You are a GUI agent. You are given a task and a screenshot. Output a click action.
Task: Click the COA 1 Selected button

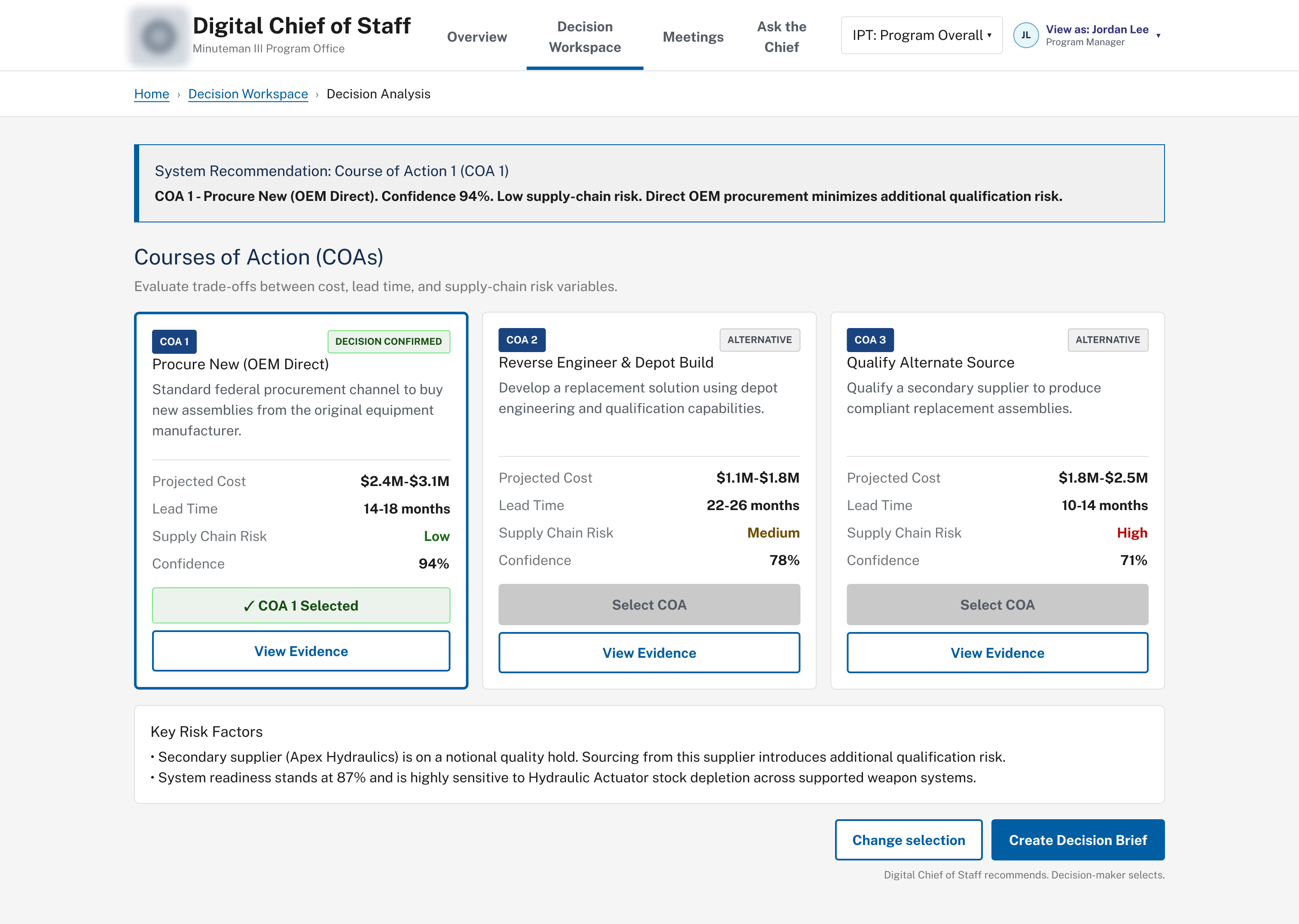301,605
